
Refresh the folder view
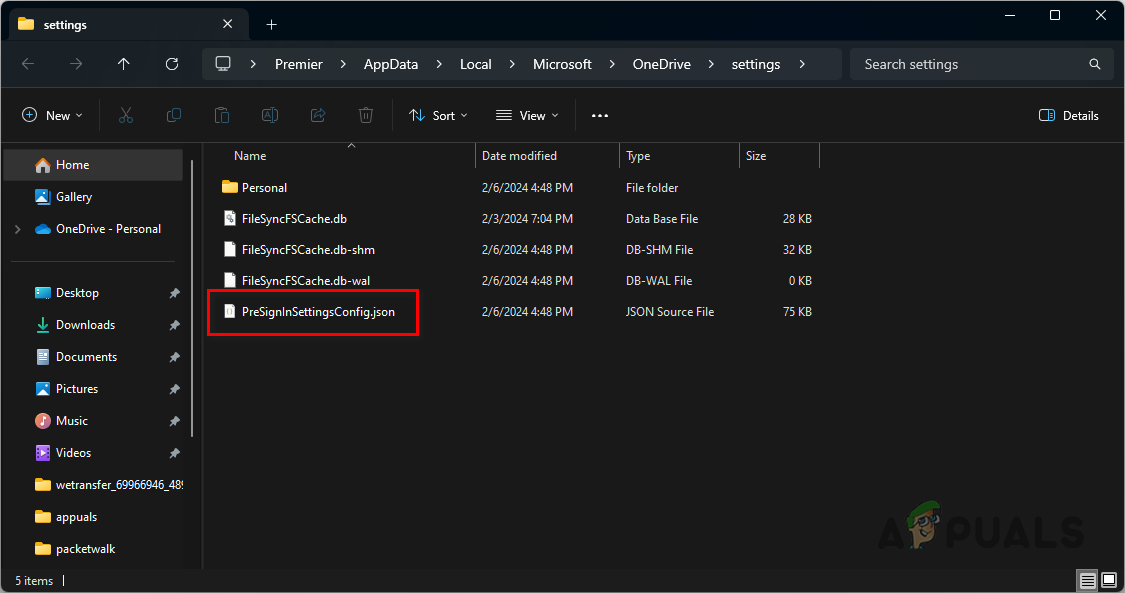(x=171, y=63)
